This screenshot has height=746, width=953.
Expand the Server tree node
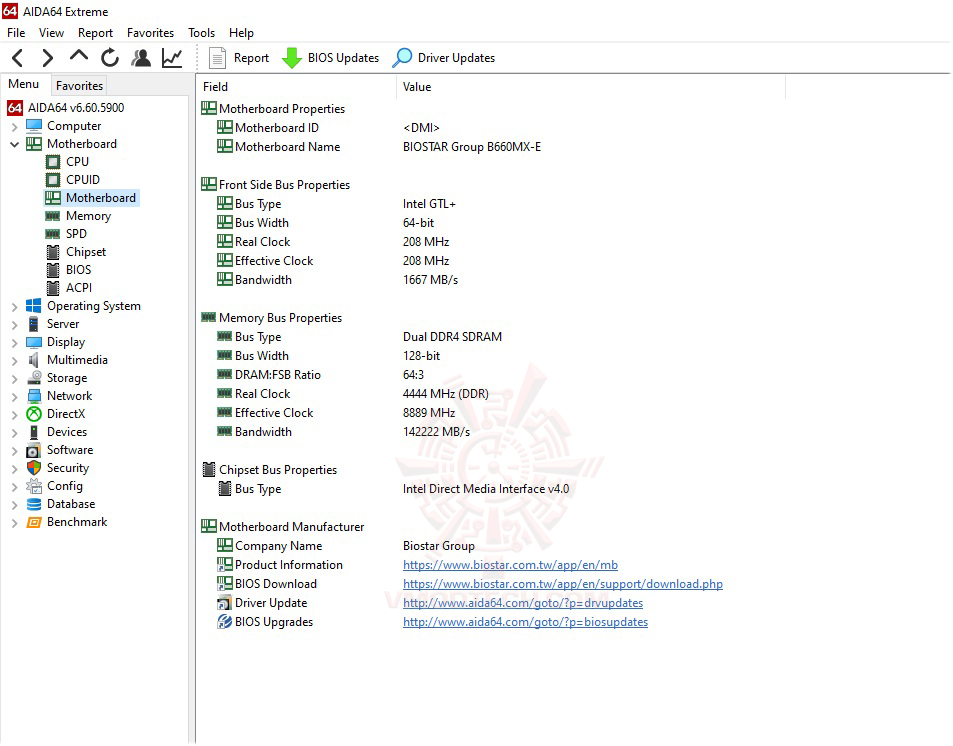[15, 325]
